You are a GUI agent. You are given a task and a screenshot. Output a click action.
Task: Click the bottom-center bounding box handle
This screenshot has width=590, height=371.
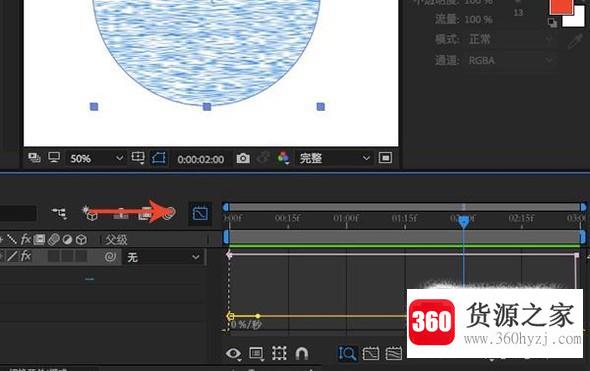point(207,107)
